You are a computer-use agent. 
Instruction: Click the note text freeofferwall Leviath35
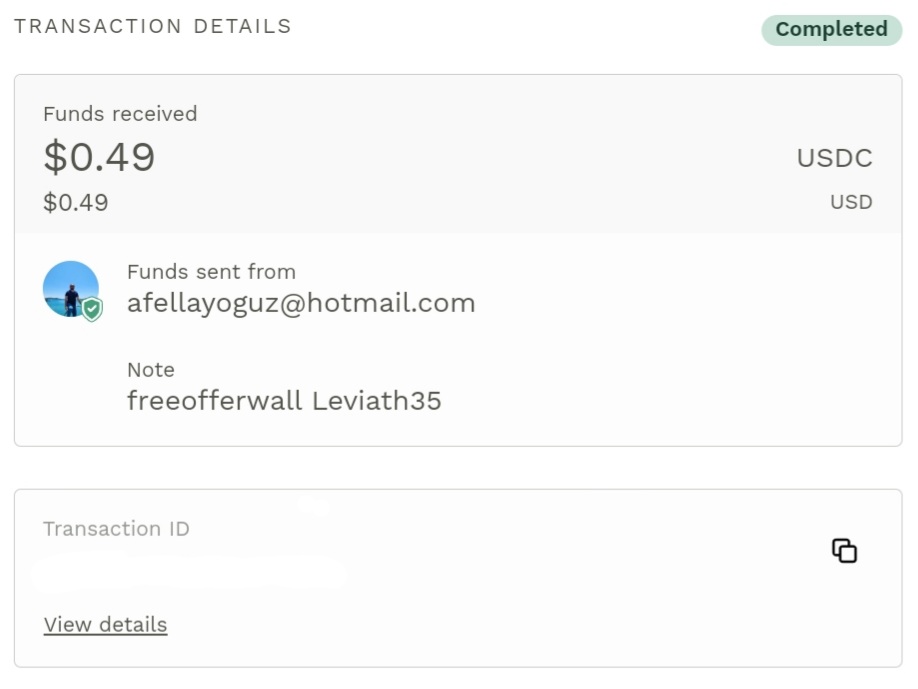tap(284, 401)
